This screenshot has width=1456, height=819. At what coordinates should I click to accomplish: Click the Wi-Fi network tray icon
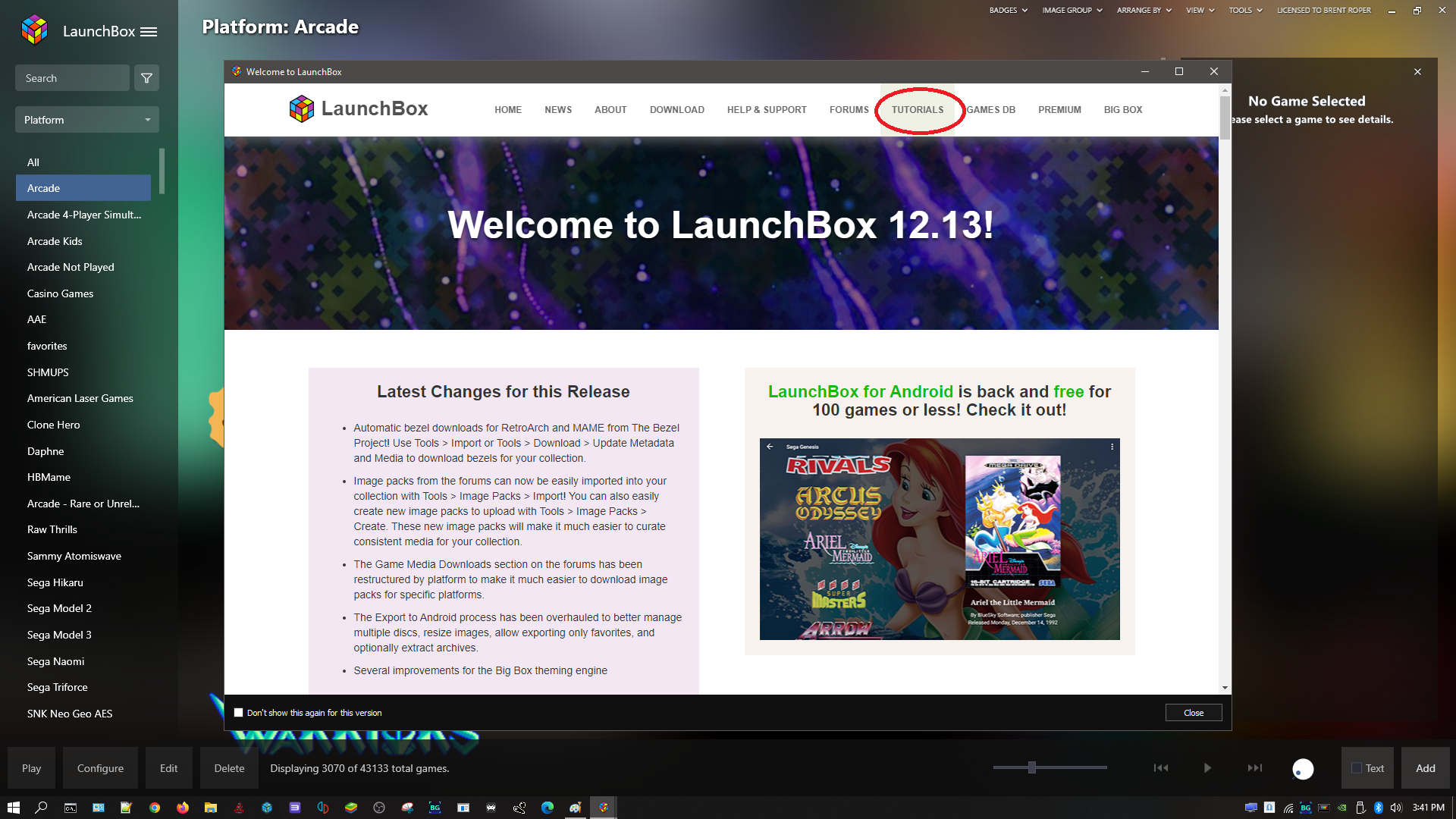pyautogui.click(x=1288, y=808)
